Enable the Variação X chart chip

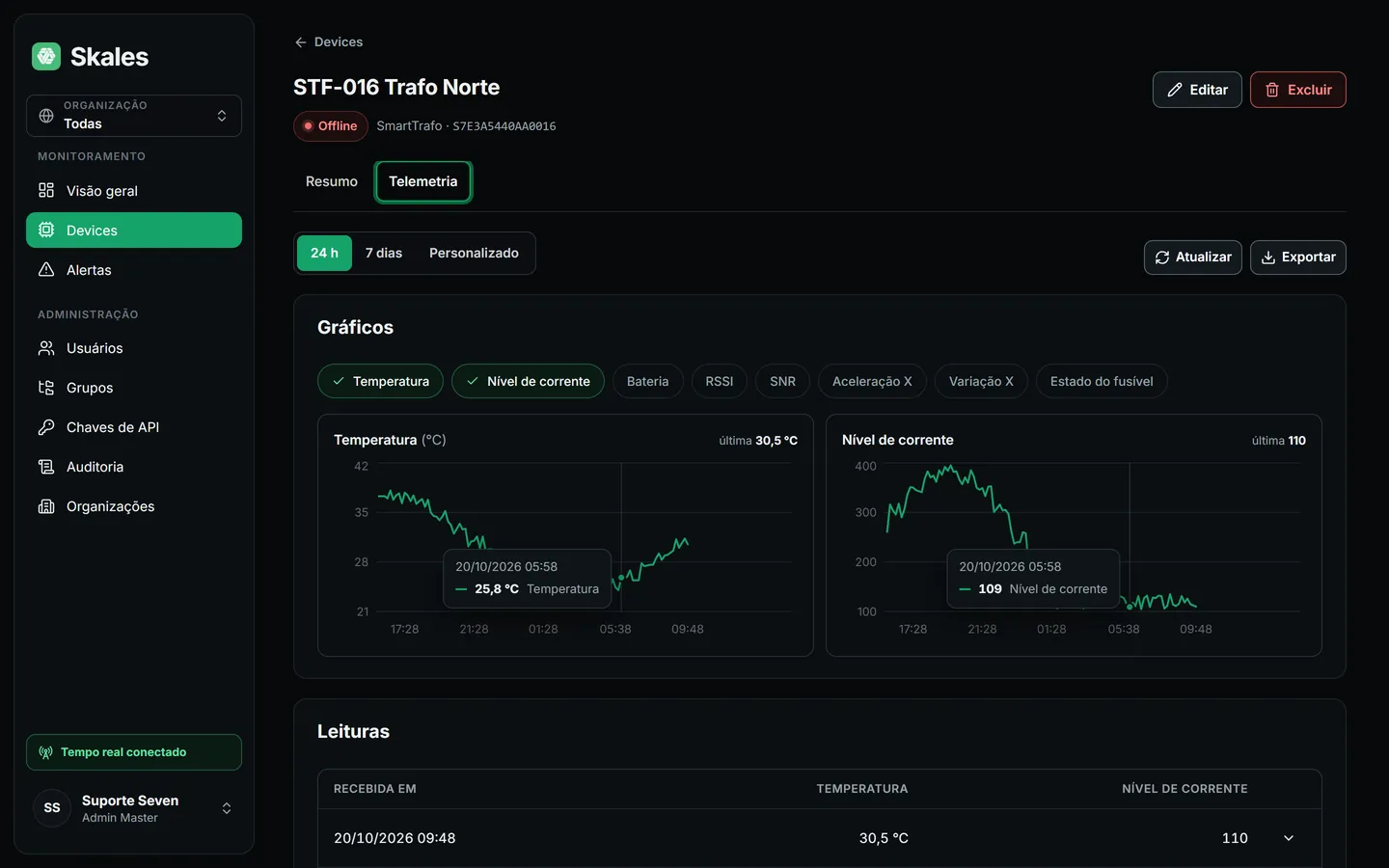click(981, 381)
